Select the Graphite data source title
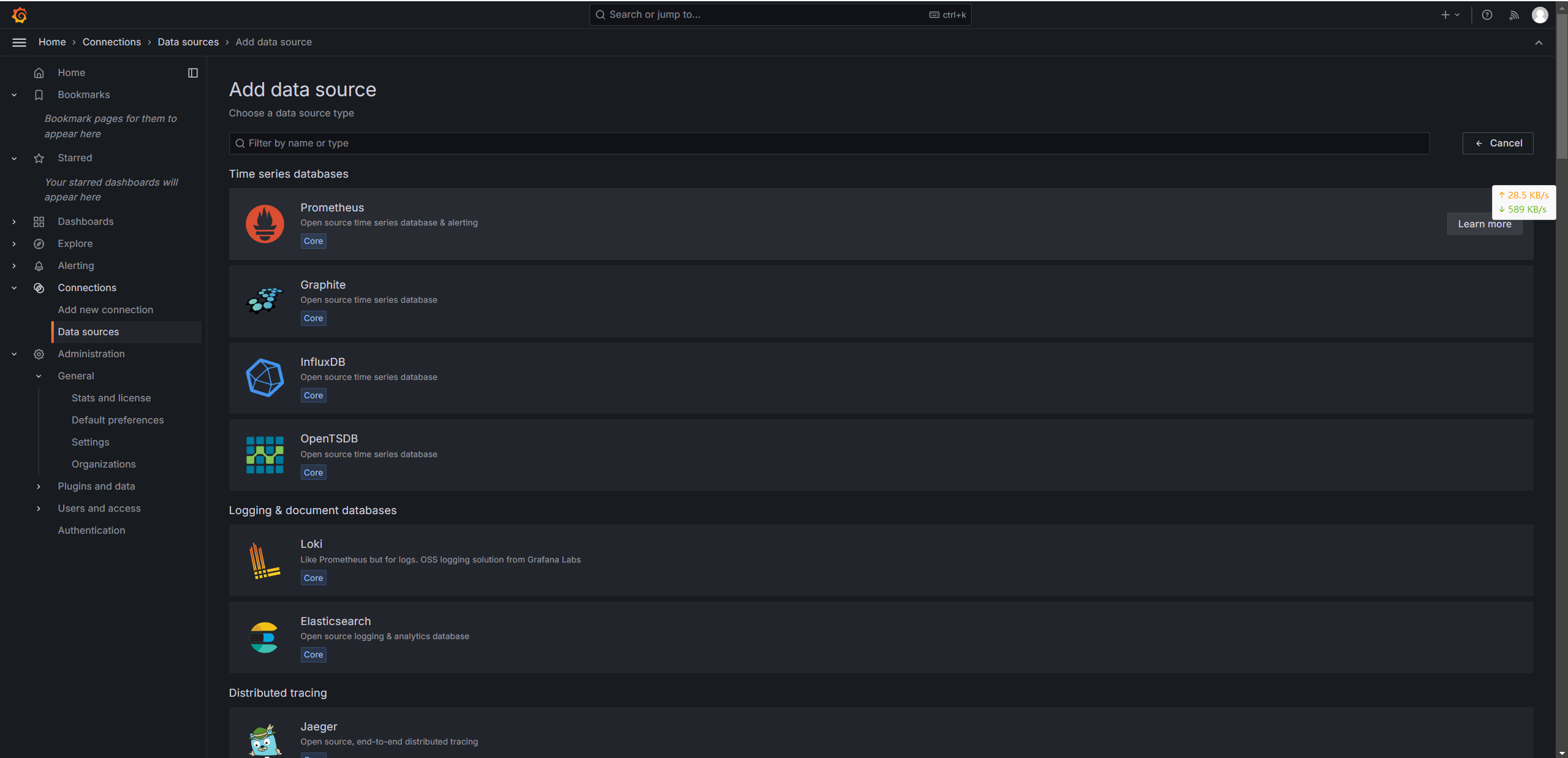The width and height of the screenshot is (1568, 758). [x=323, y=285]
